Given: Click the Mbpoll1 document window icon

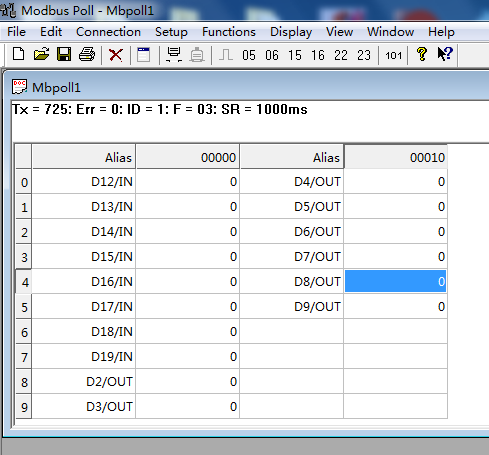Looking at the screenshot, I should (19, 87).
